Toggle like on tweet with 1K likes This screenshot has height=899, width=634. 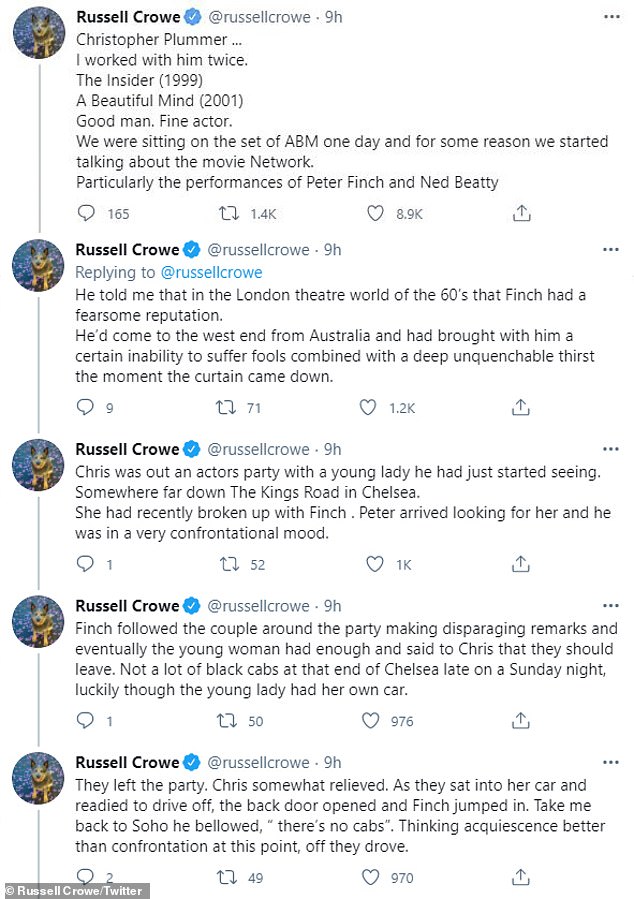point(375,564)
